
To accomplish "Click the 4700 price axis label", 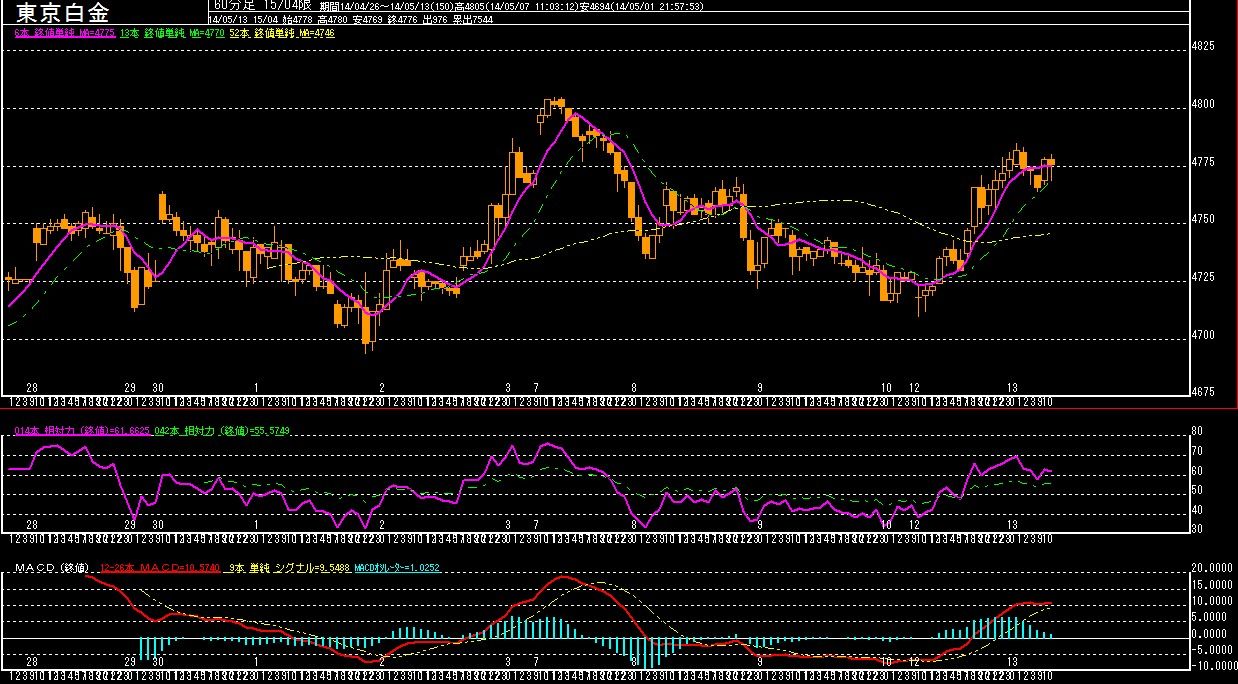I will tap(1204, 335).
